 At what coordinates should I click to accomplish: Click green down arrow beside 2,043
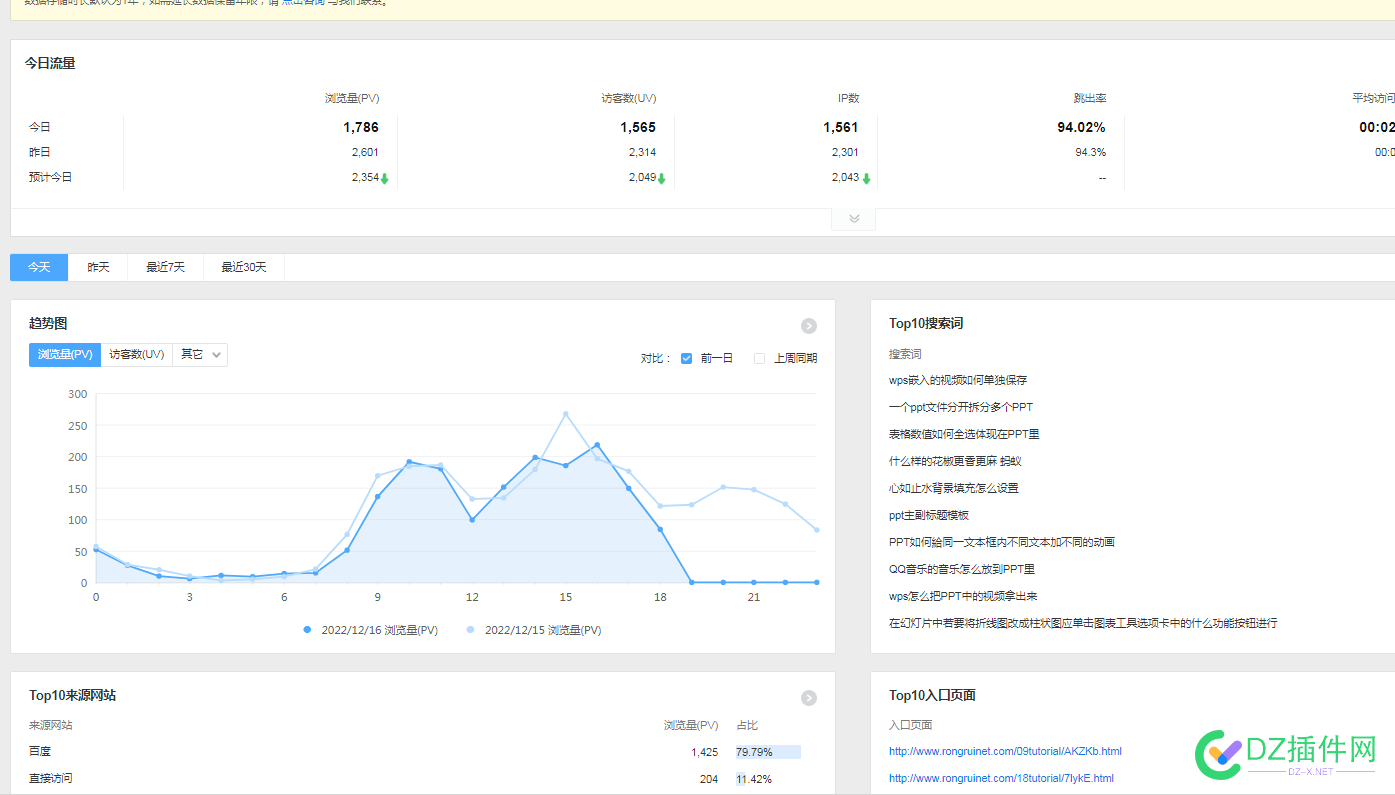[x=866, y=178]
